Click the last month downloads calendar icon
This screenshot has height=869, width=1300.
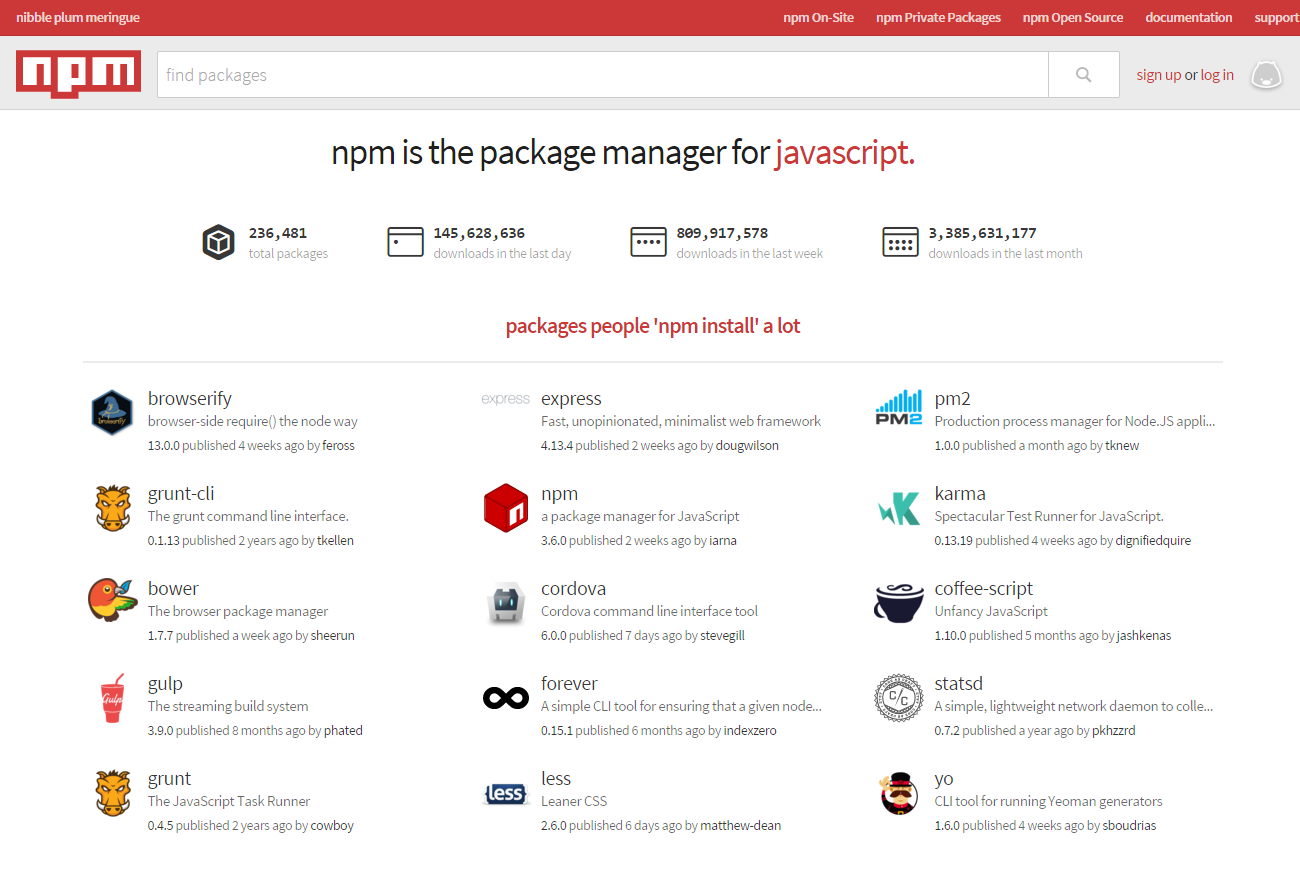(x=900, y=242)
